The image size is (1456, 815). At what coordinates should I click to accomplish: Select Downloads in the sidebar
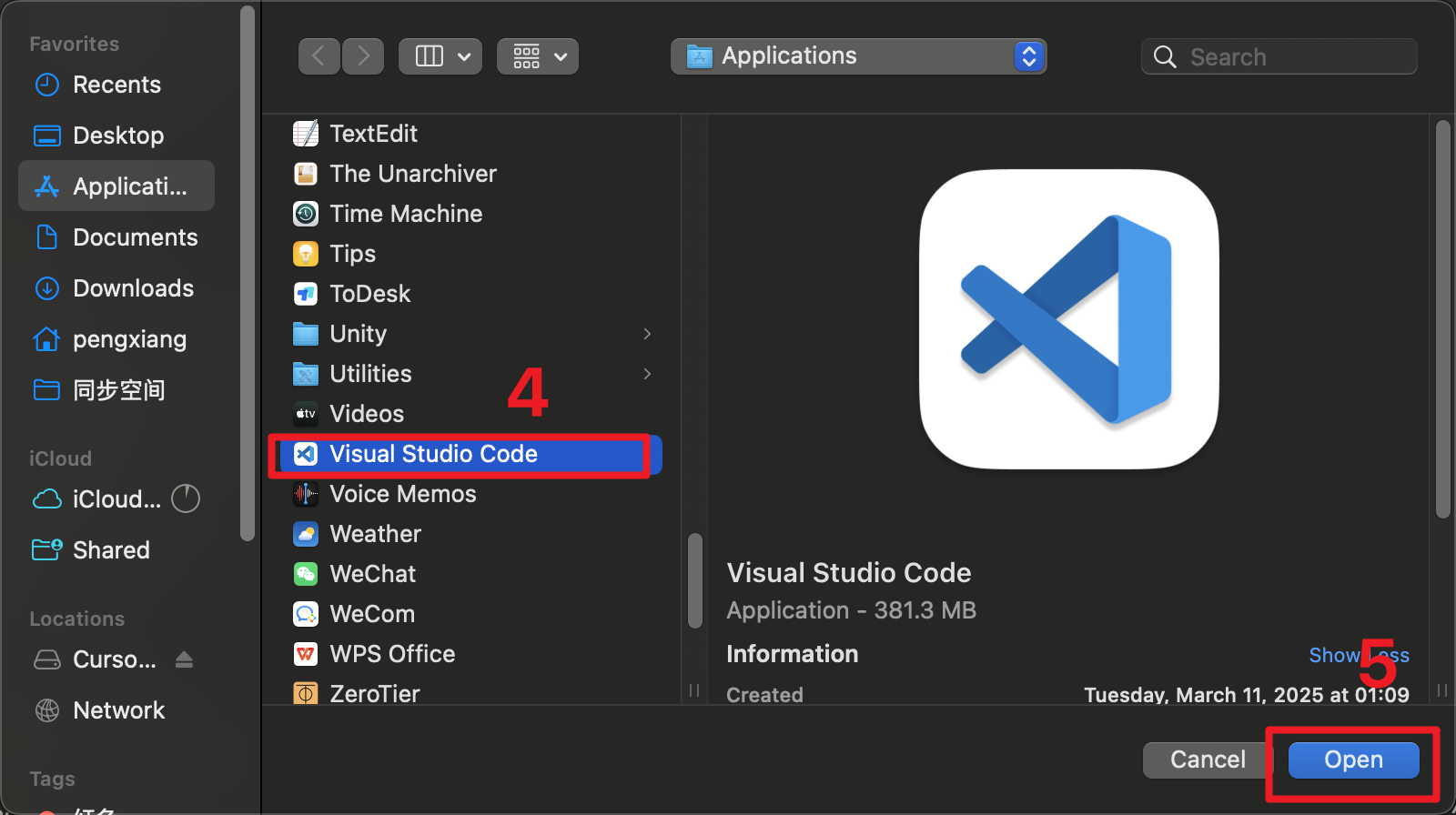click(x=116, y=288)
